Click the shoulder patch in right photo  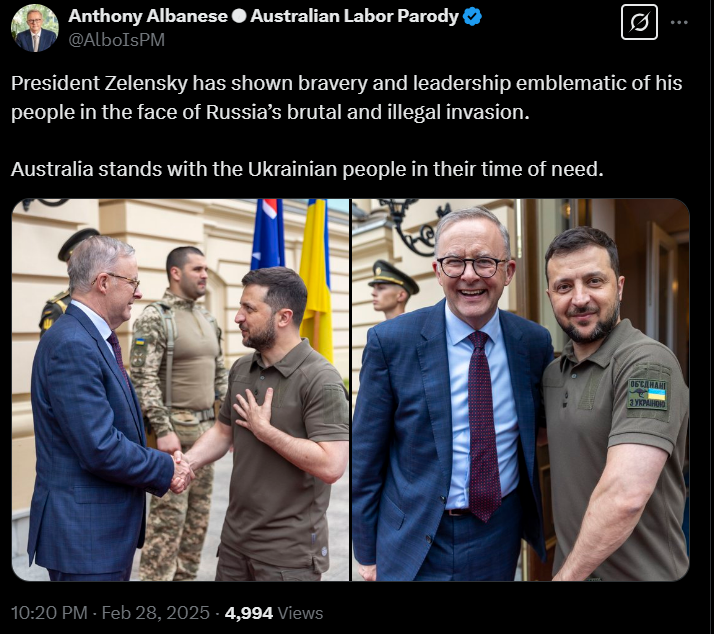647,394
